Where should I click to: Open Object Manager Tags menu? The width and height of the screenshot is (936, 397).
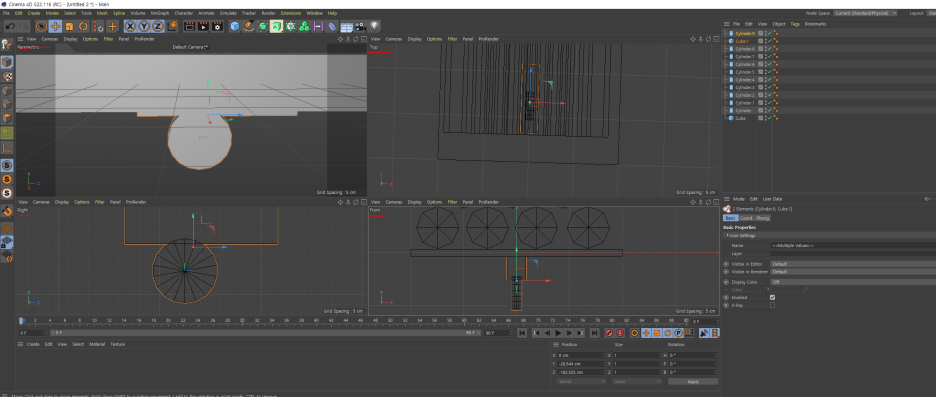(795, 24)
